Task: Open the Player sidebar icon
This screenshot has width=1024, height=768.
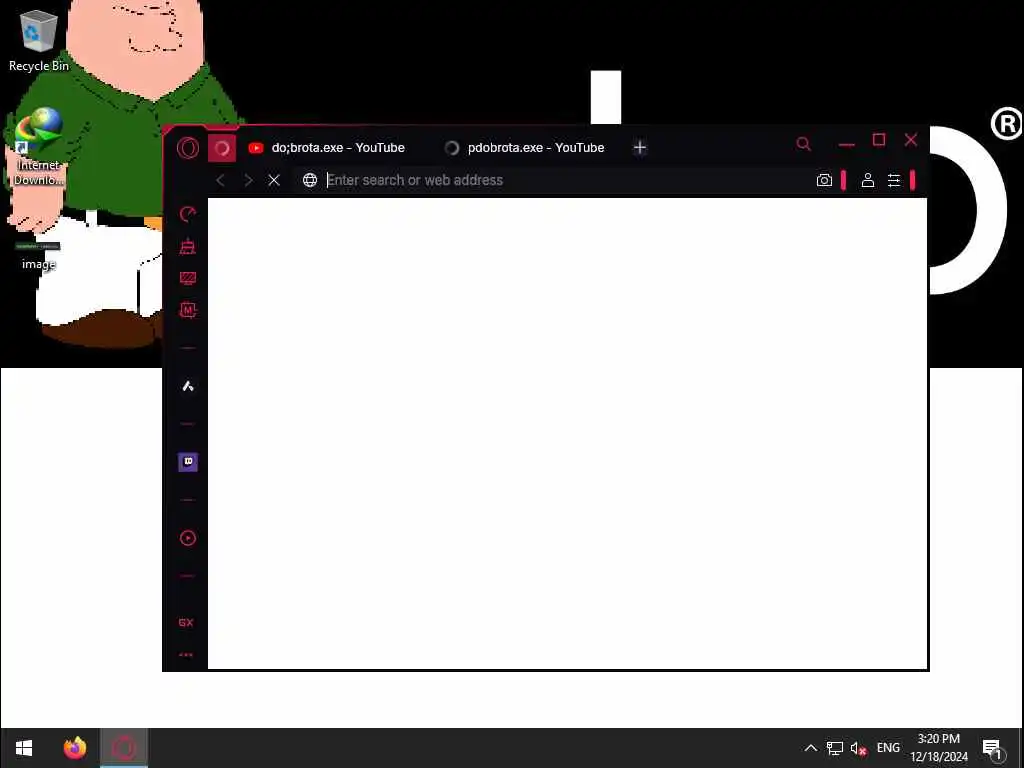Action: (188, 538)
